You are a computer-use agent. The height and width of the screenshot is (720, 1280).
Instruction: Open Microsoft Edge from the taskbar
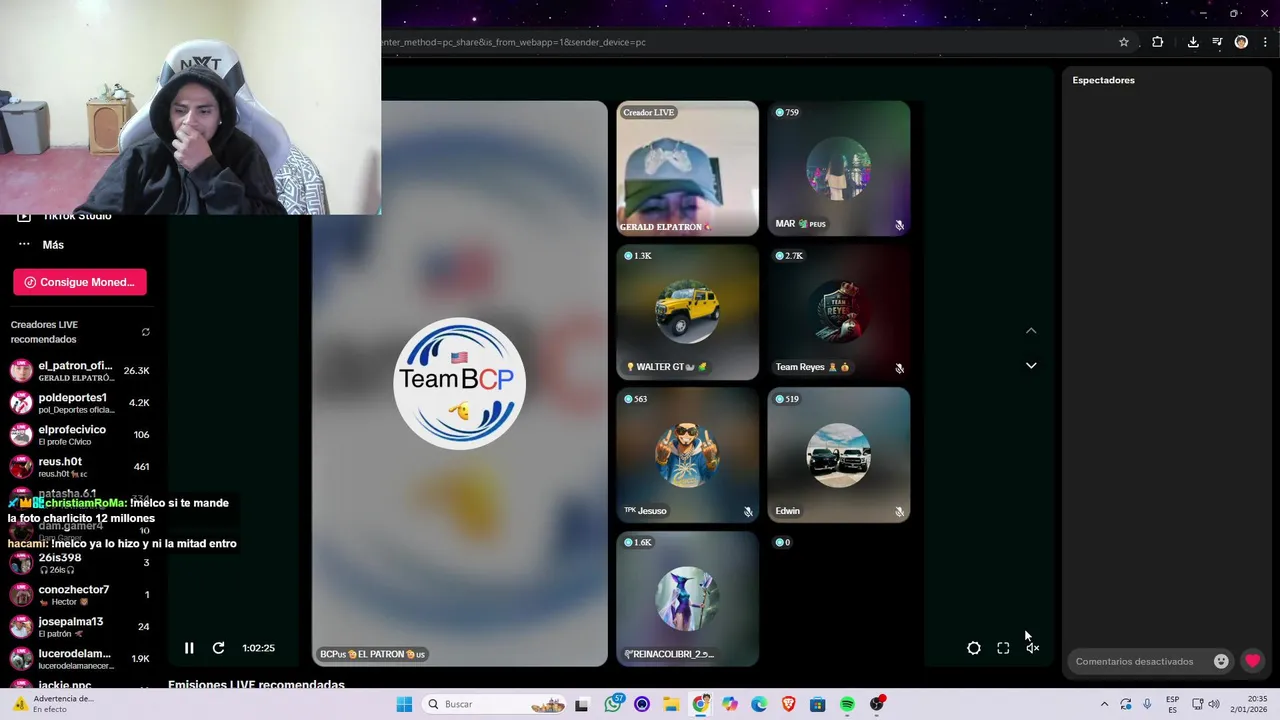[759, 704]
